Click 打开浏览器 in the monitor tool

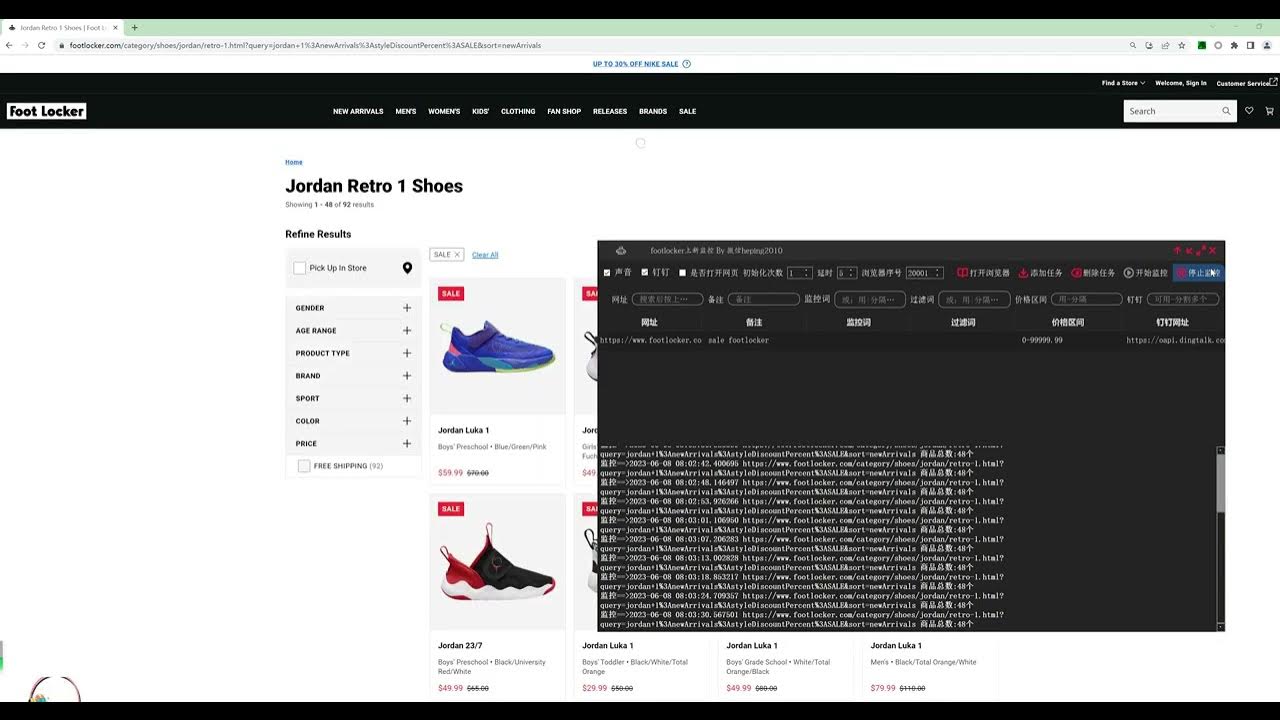[x=983, y=273]
